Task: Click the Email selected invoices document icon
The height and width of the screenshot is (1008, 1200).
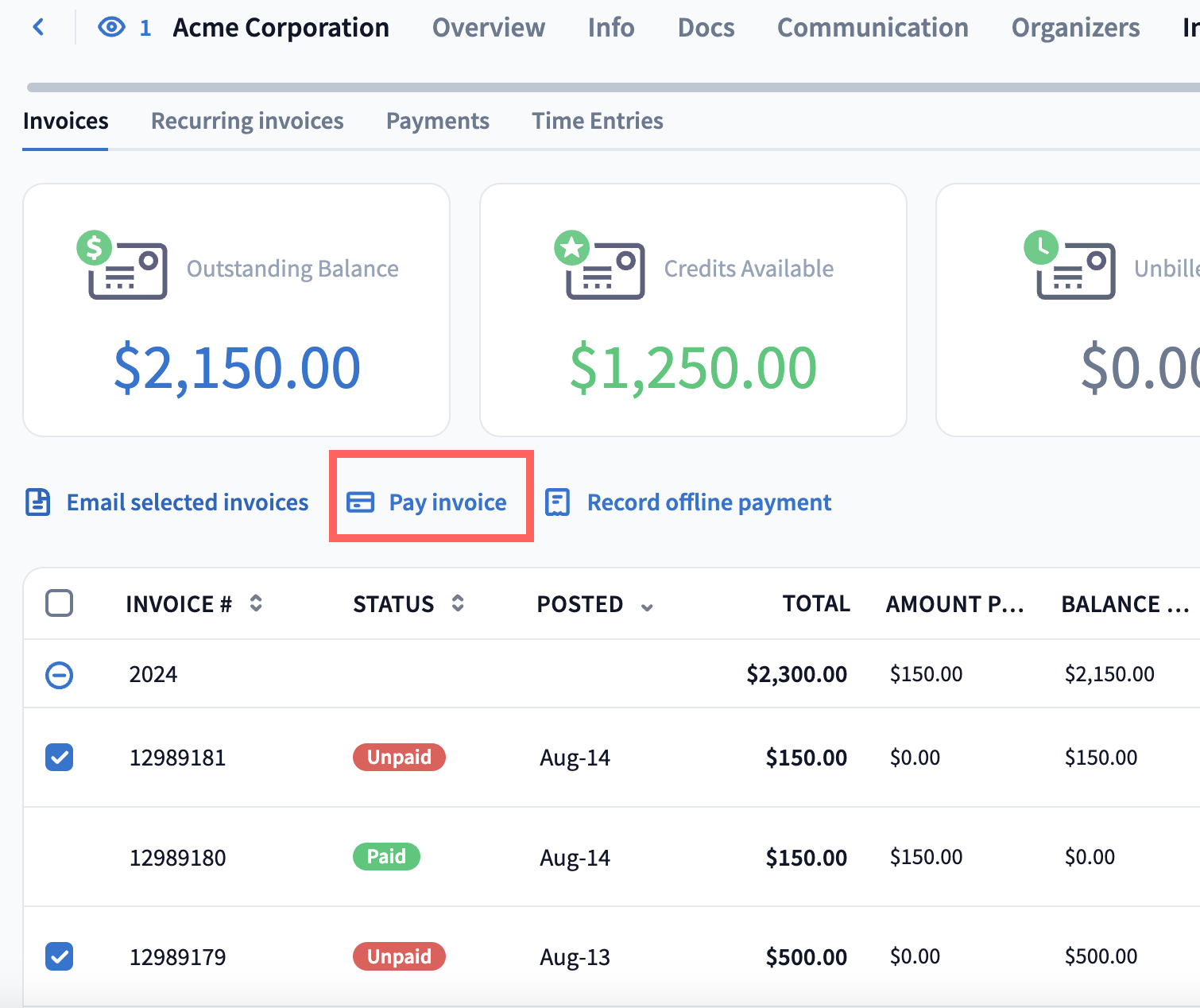Action: pos(38,502)
